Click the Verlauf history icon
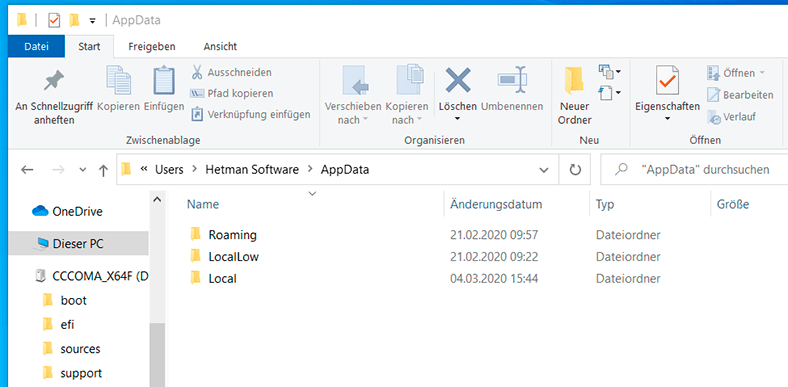Image resolution: width=788 pixels, height=387 pixels. pos(714,117)
